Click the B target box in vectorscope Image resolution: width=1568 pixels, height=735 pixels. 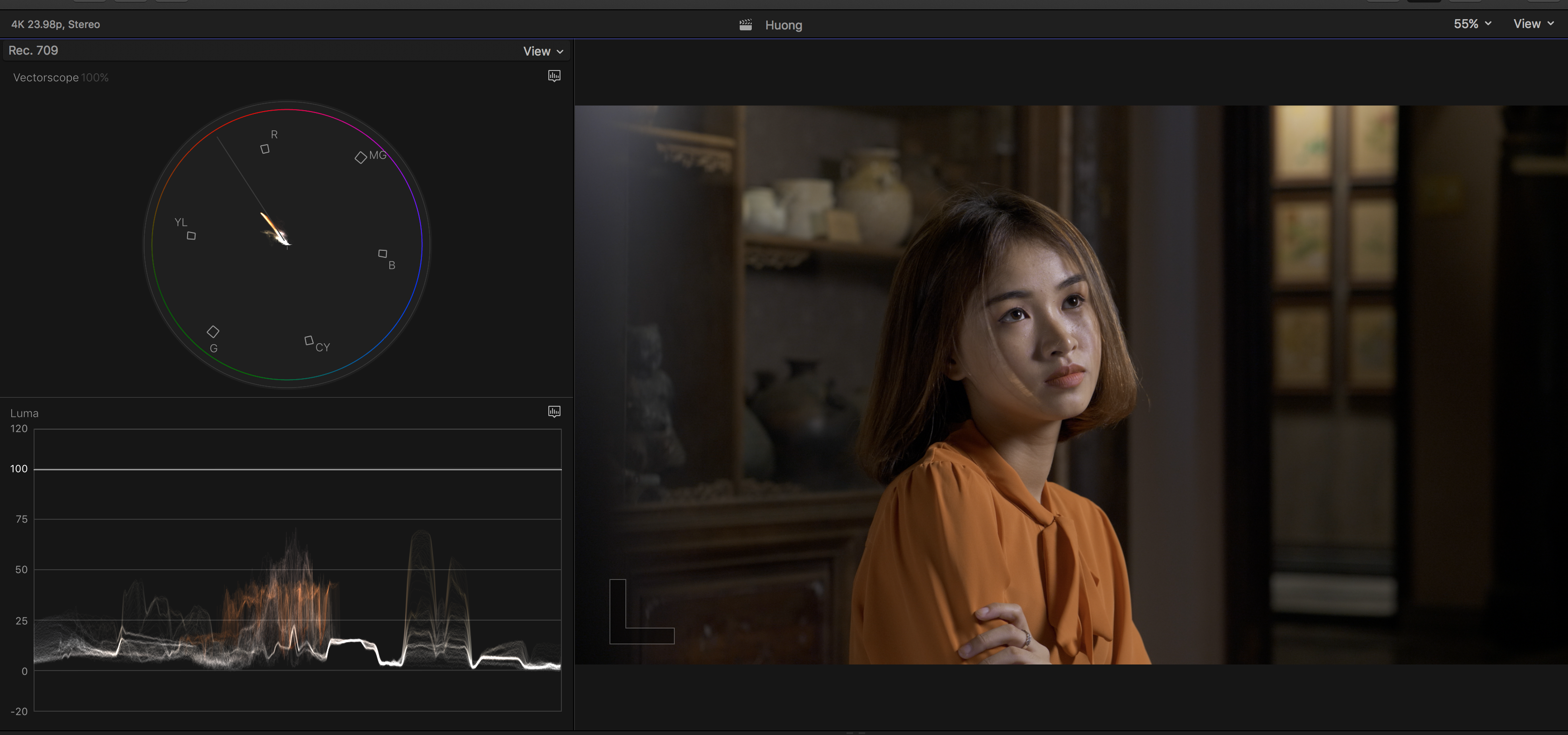[x=382, y=253]
